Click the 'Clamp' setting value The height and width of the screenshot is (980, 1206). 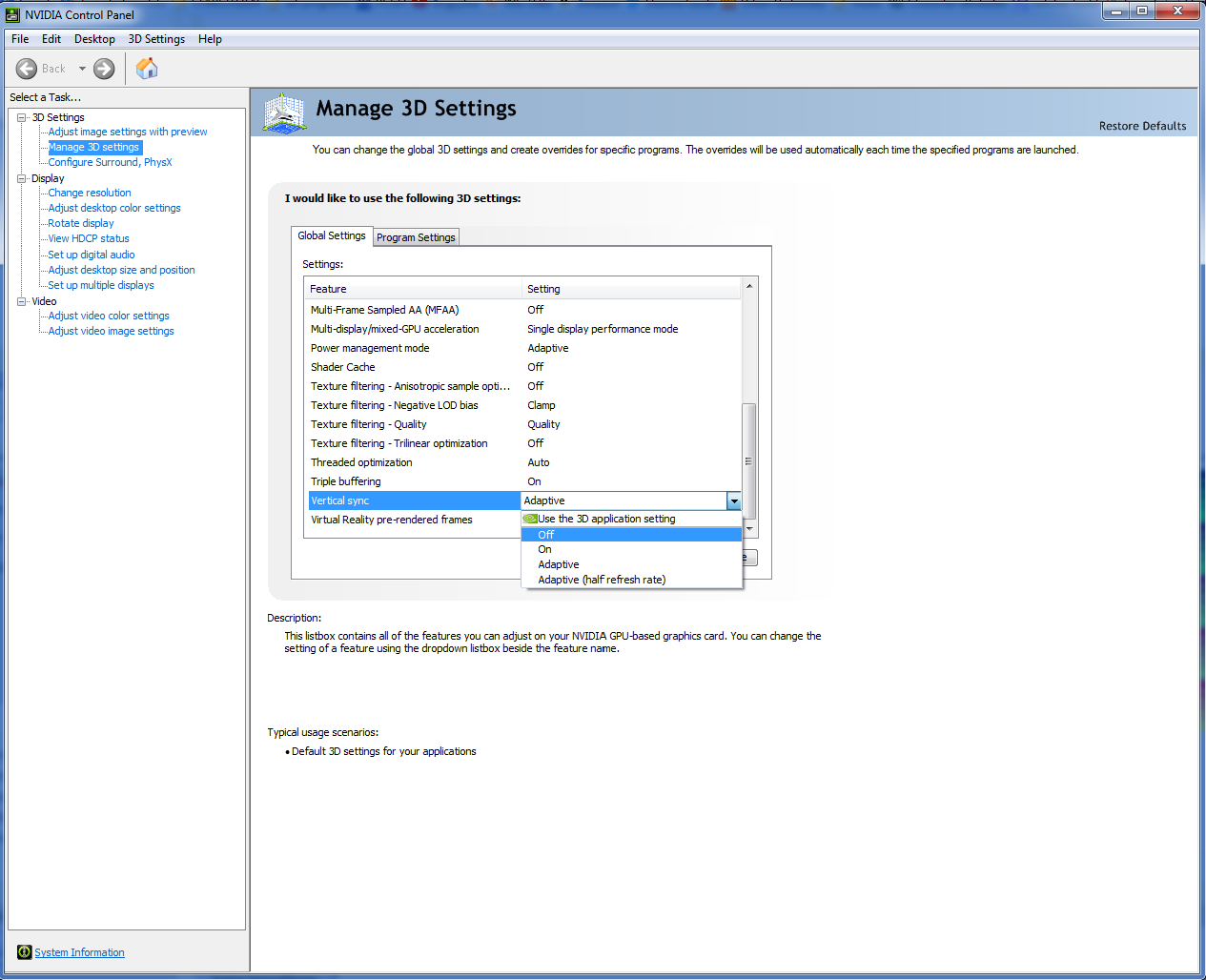point(542,405)
